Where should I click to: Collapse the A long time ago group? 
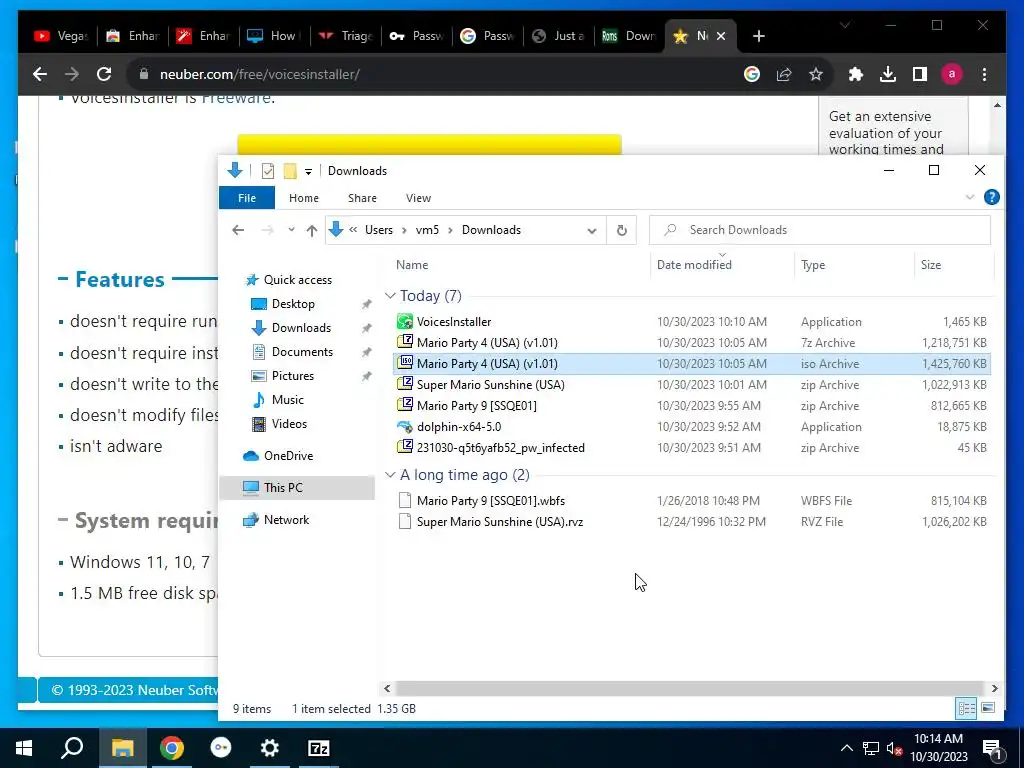click(x=390, y=475)
